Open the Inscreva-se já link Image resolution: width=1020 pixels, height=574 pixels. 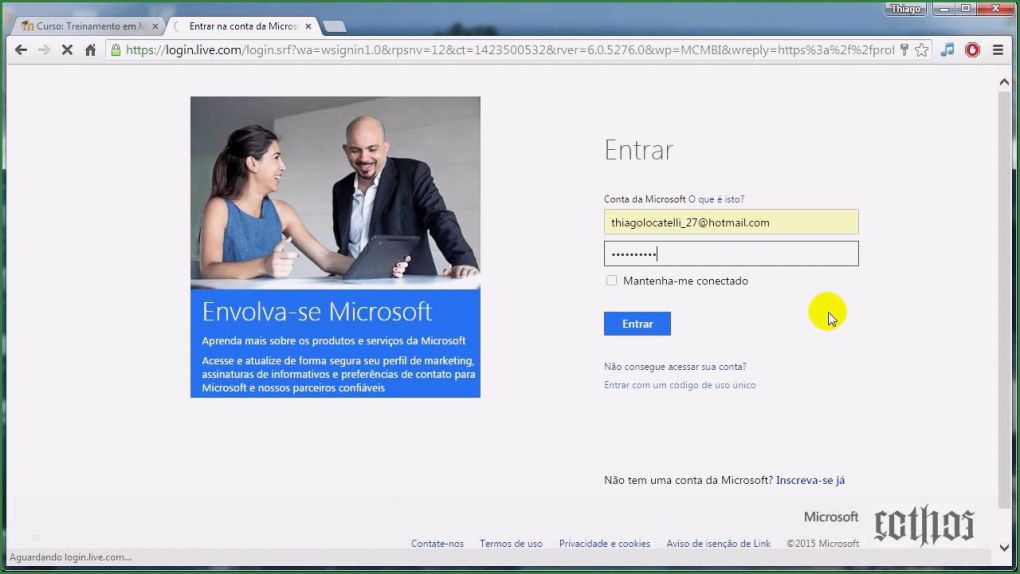pyautogui.click(x=810, y=480)
